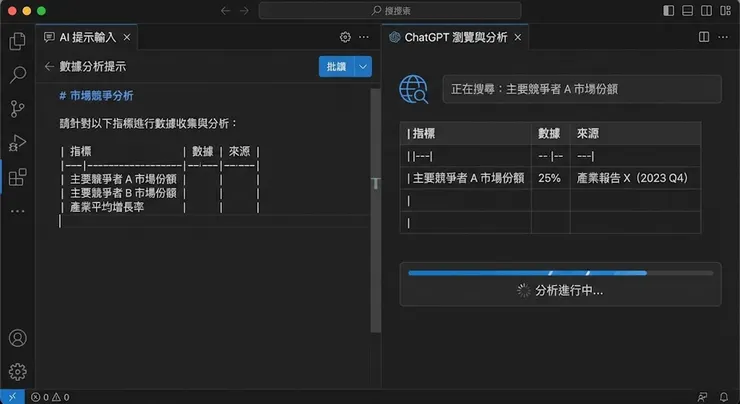Image resolution: width=740 pixels, height=404 pixels.
Task: Open the Manage gear in activity bar
Action: 17,372
